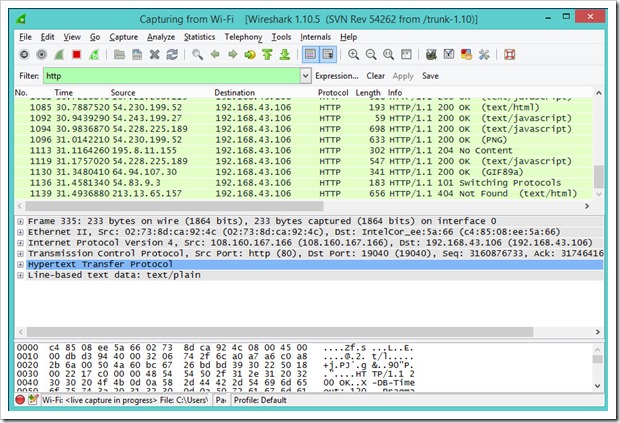Stop the running capture with red square
Image resolution: width=620 pixels, height=423 pixels.
pos(76,55)
